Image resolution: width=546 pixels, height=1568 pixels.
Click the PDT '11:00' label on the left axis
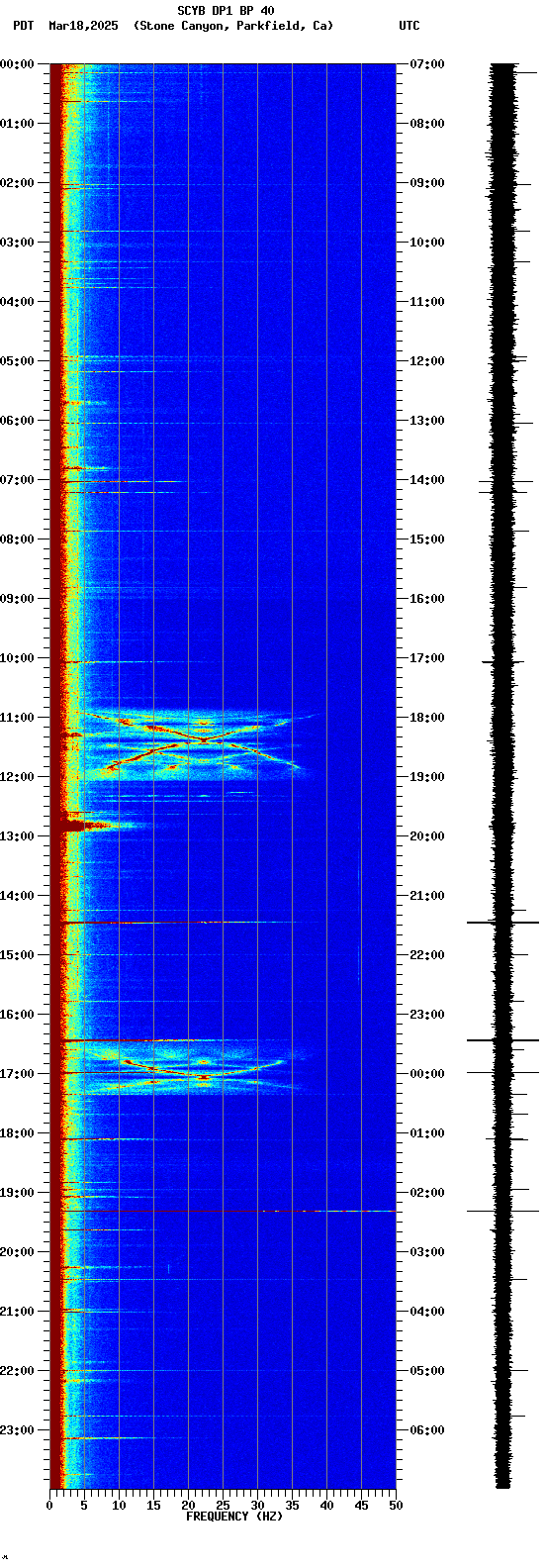18,718
